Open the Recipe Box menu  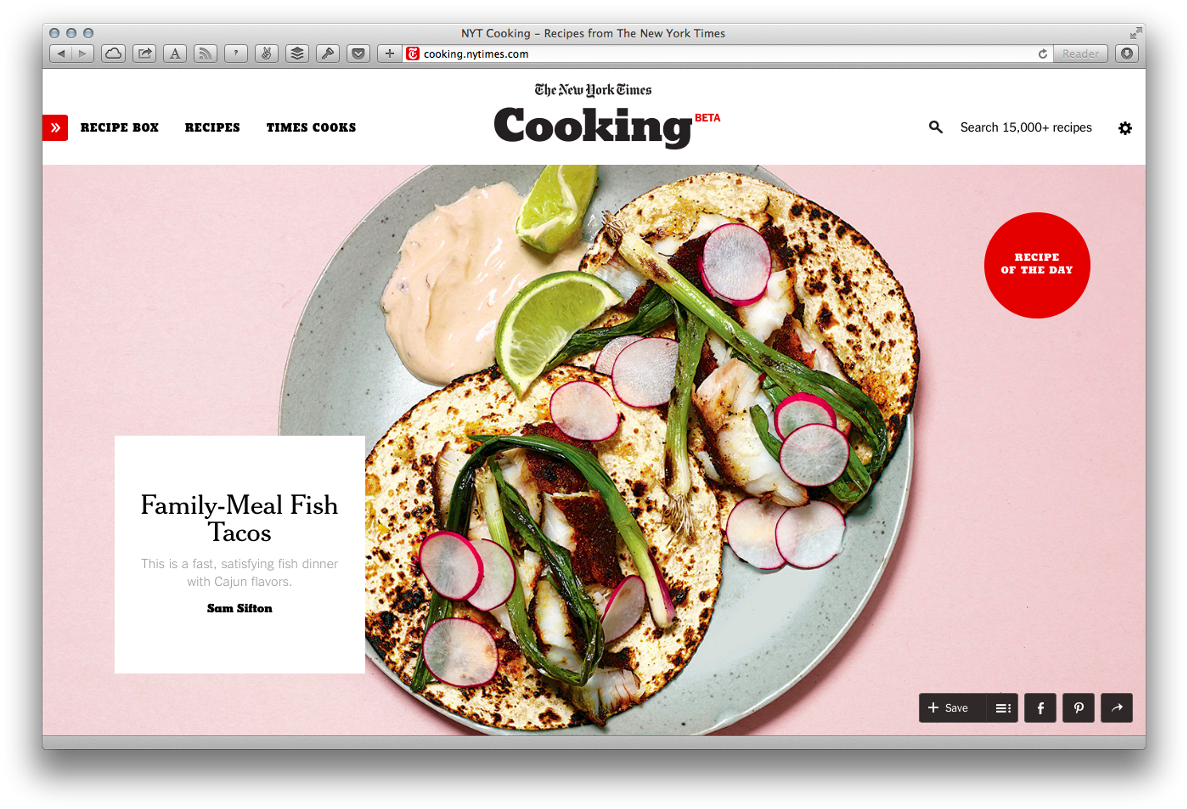120,128
